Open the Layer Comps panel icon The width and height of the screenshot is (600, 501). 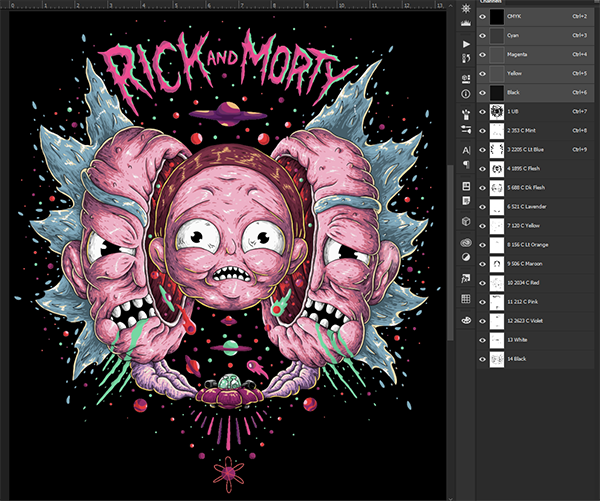(x=466, y=186)
